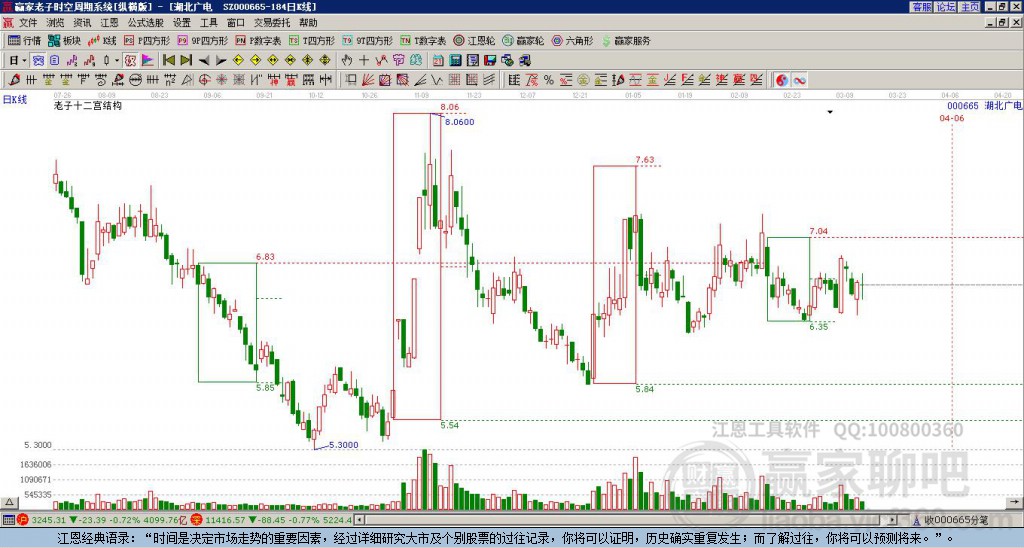
Task: Open the P数字表 tool
Action: [258, 40]
